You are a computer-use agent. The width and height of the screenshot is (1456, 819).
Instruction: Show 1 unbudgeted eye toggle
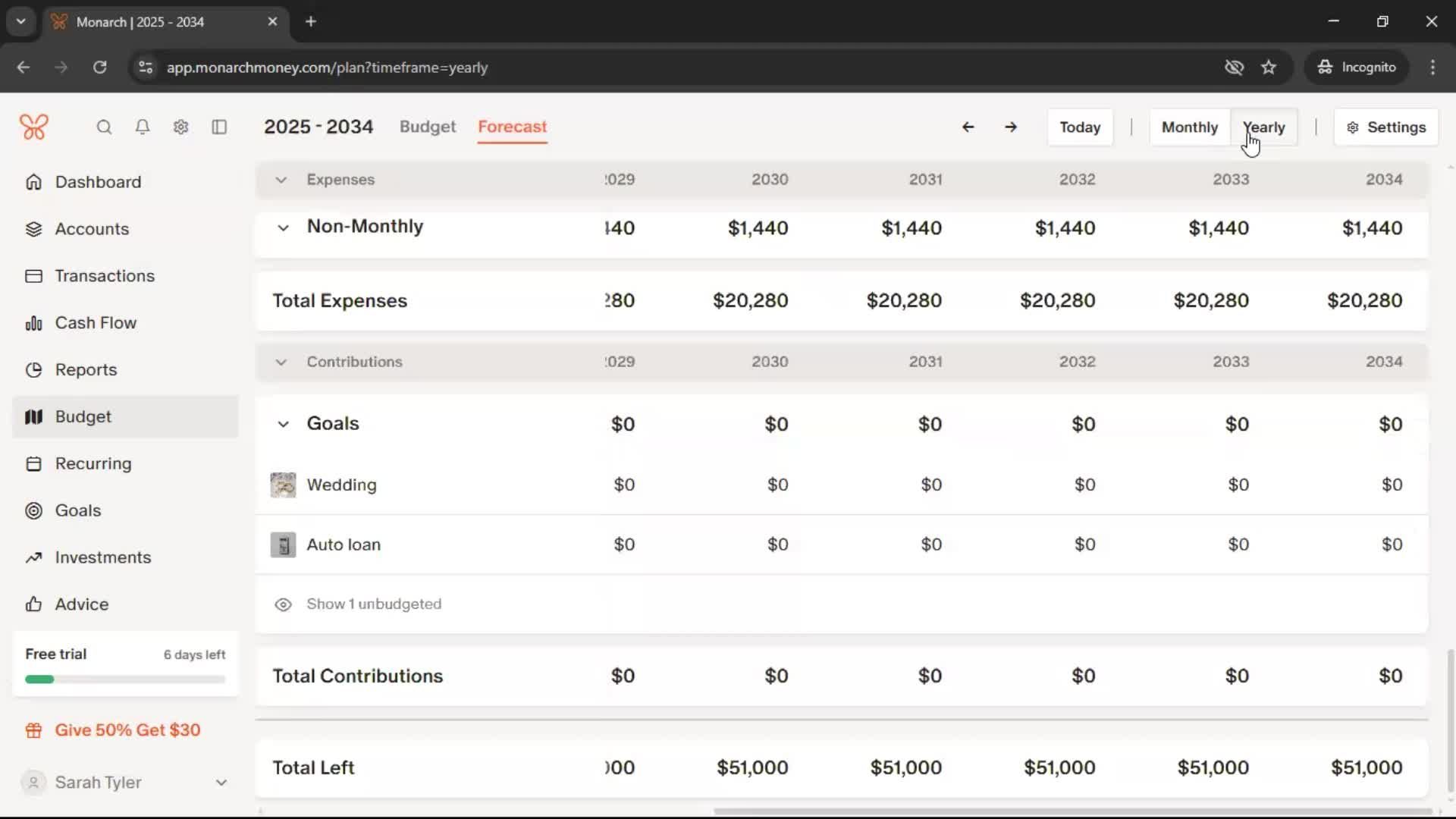coord(283,604)
